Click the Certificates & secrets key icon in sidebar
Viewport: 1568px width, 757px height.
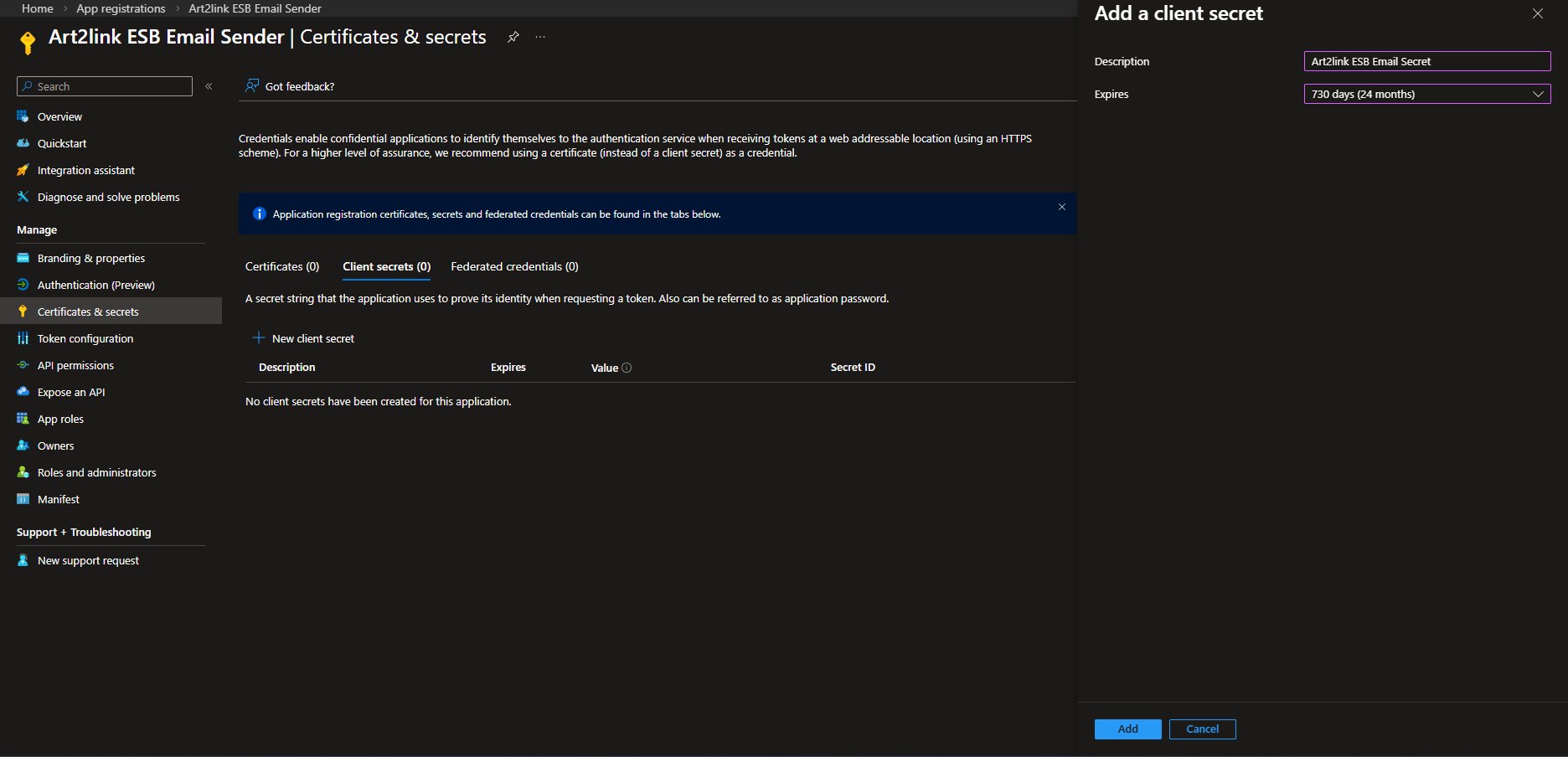23,312
